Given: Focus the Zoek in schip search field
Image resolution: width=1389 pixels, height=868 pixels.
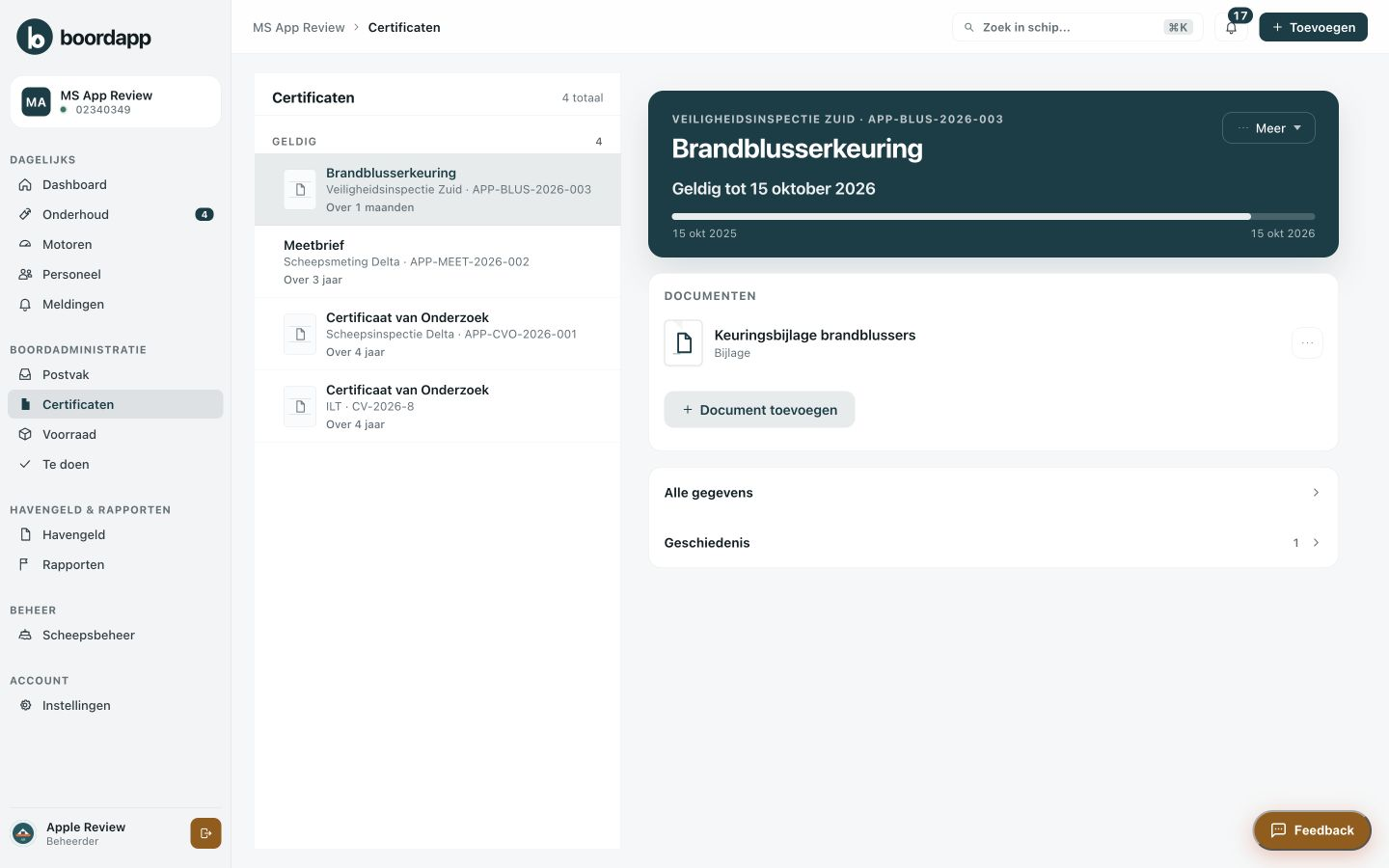Looking at the screenshot, I should point(1077,27).
